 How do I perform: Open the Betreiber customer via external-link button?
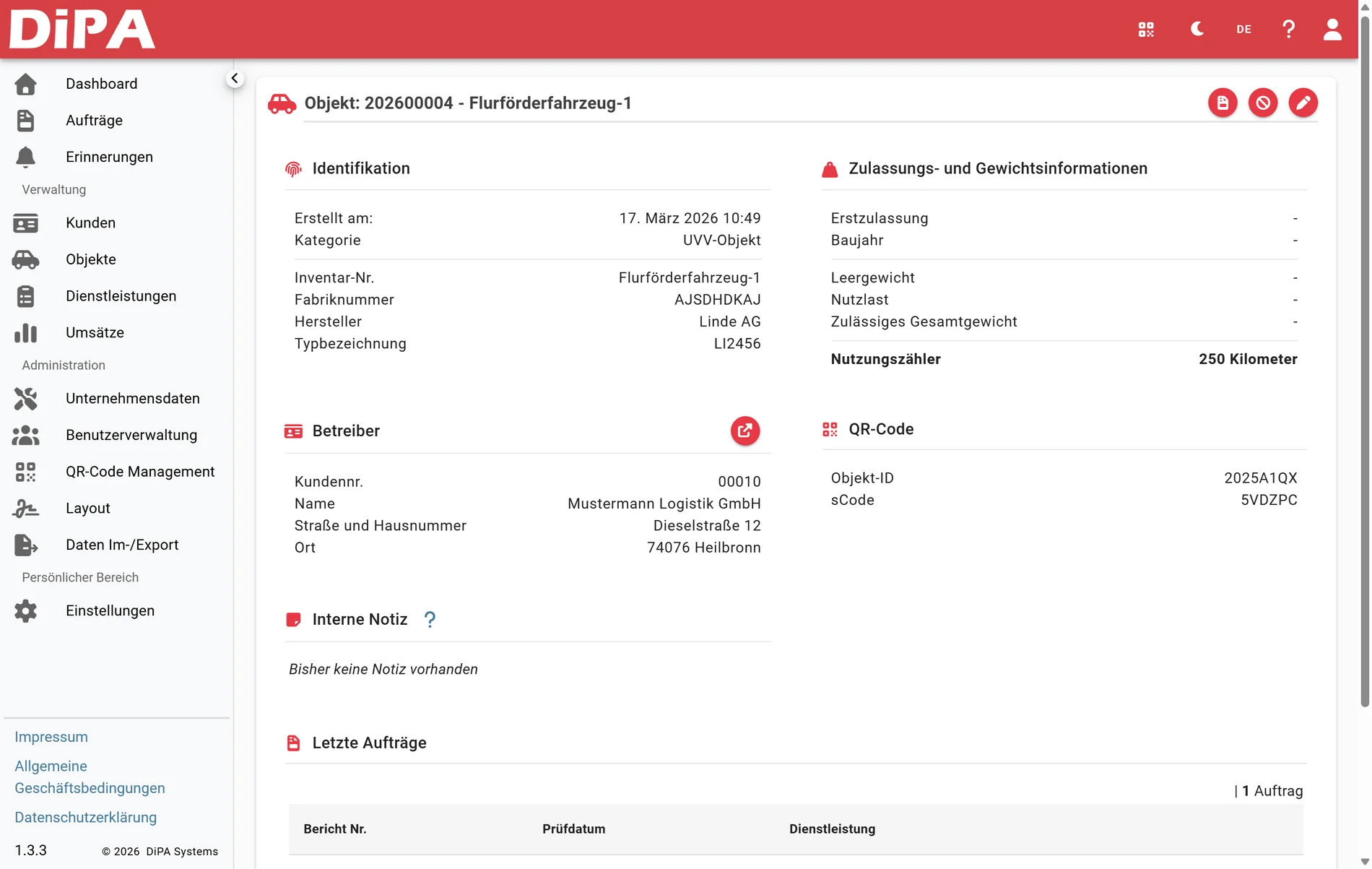[745, 431]
